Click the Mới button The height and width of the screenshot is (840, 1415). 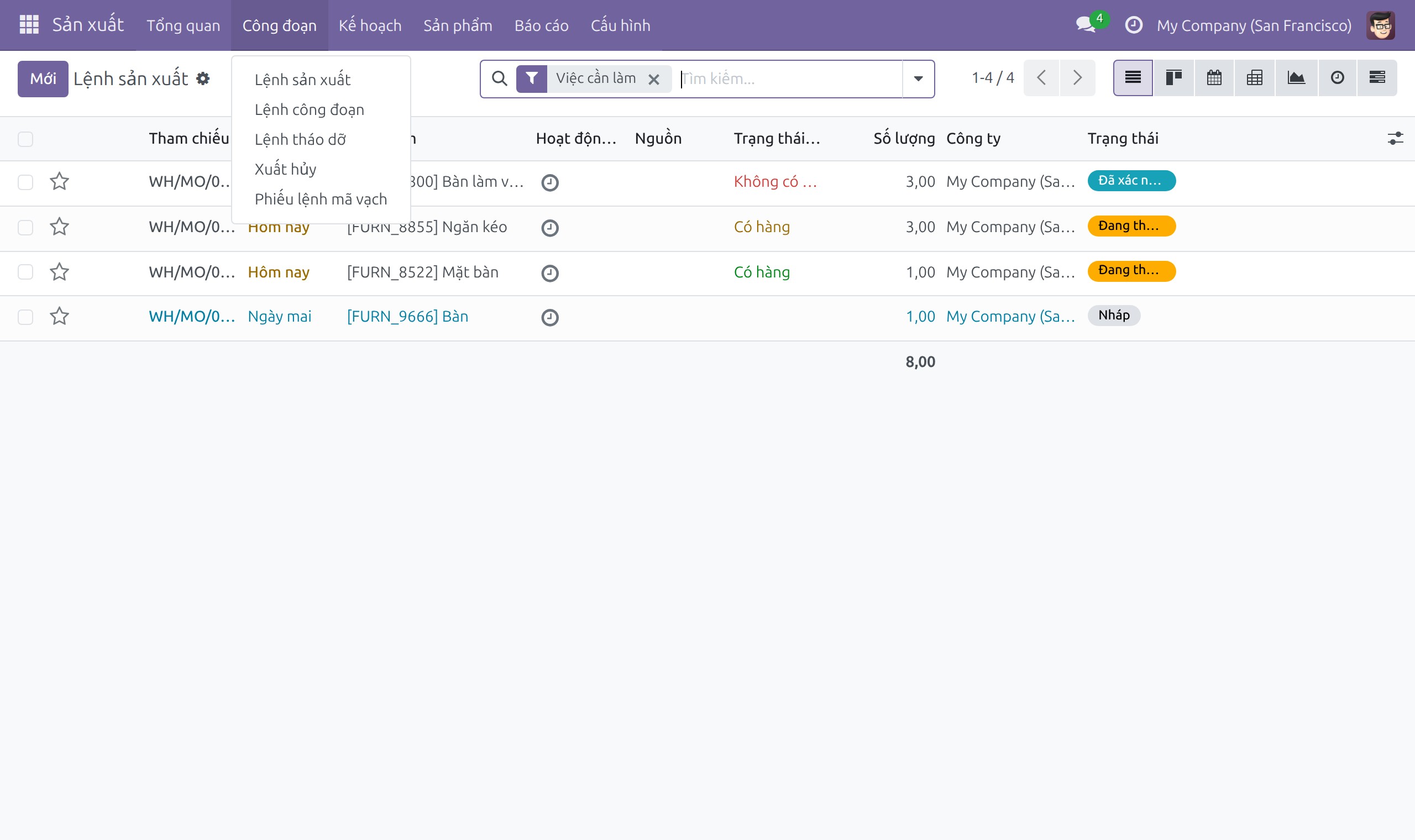tap(43, 78)
